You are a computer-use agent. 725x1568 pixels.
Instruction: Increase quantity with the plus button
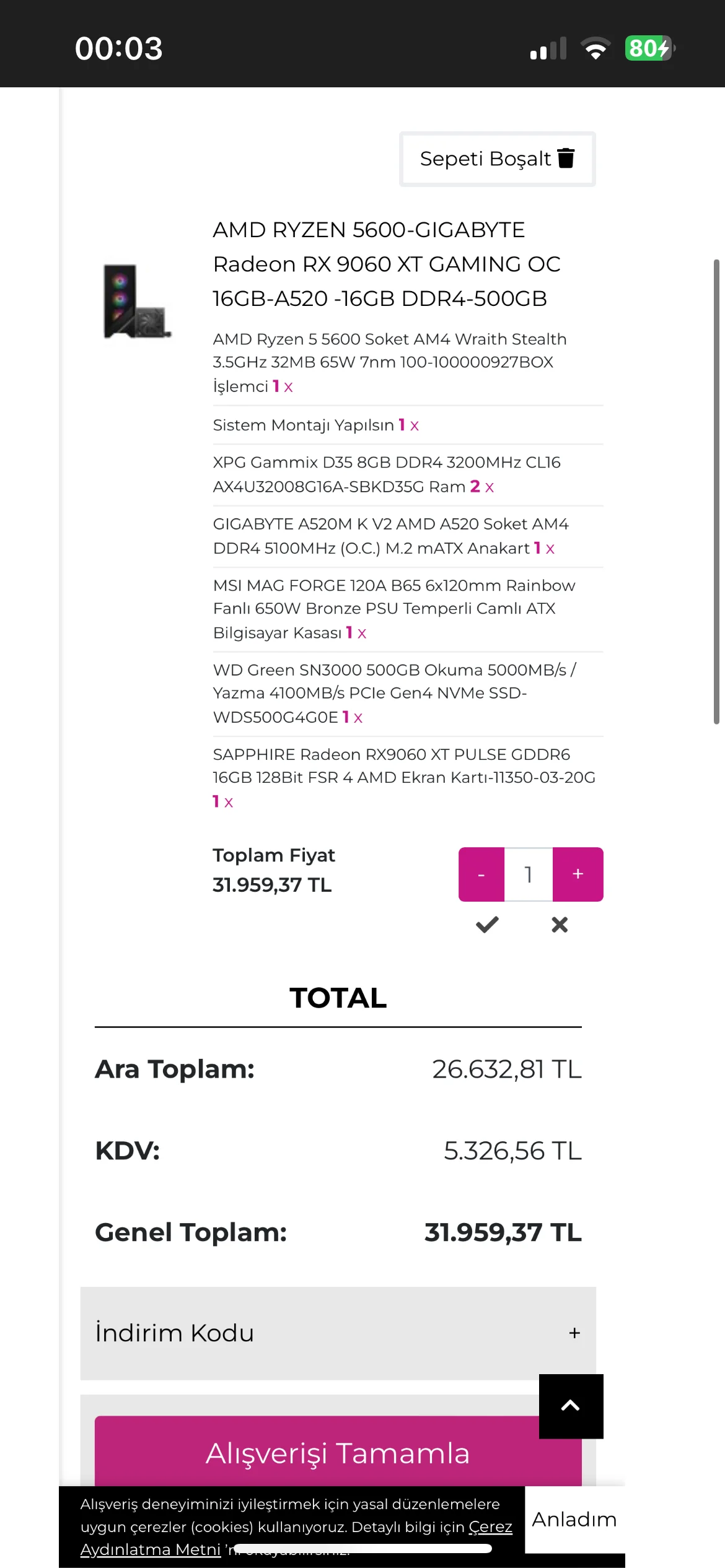578,874
